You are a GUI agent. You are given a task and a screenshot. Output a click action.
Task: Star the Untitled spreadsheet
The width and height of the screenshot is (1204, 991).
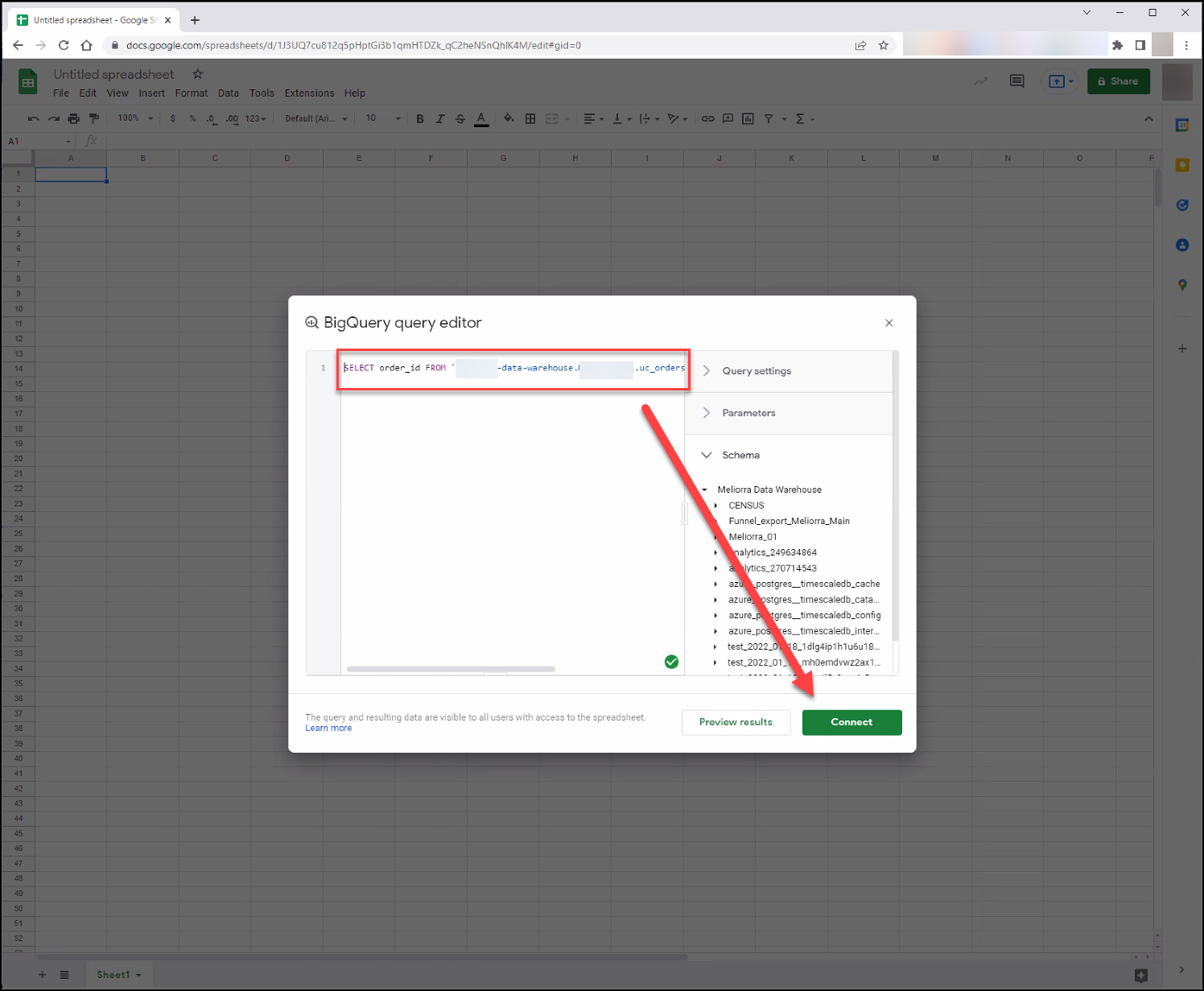pyautogui.click(x=198, y=74)
